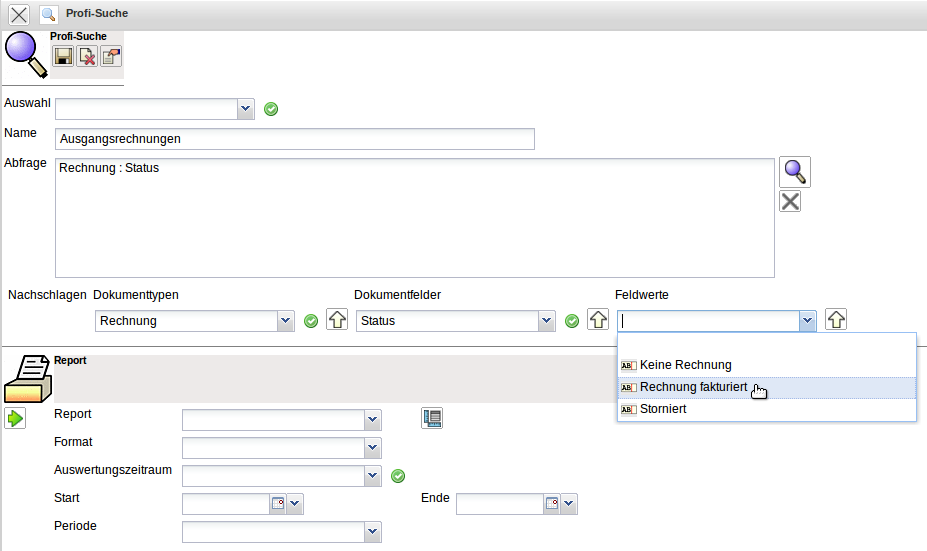Click the up arrow next to Dokumenttypen
Image resolution: width=927 pixels, height=551 pixels.
[337, 320]
